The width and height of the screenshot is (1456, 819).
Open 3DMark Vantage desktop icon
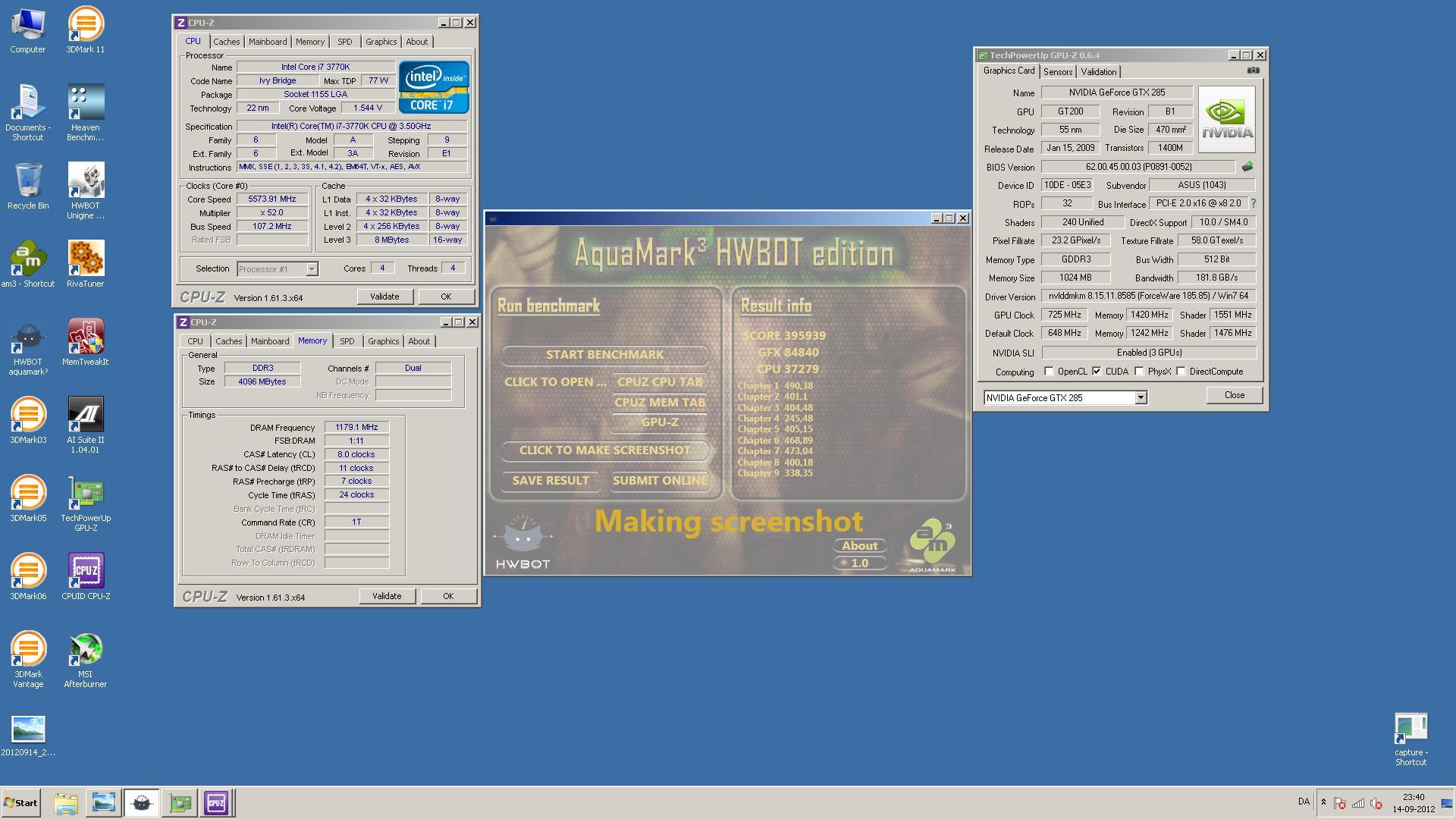(28, 660)
